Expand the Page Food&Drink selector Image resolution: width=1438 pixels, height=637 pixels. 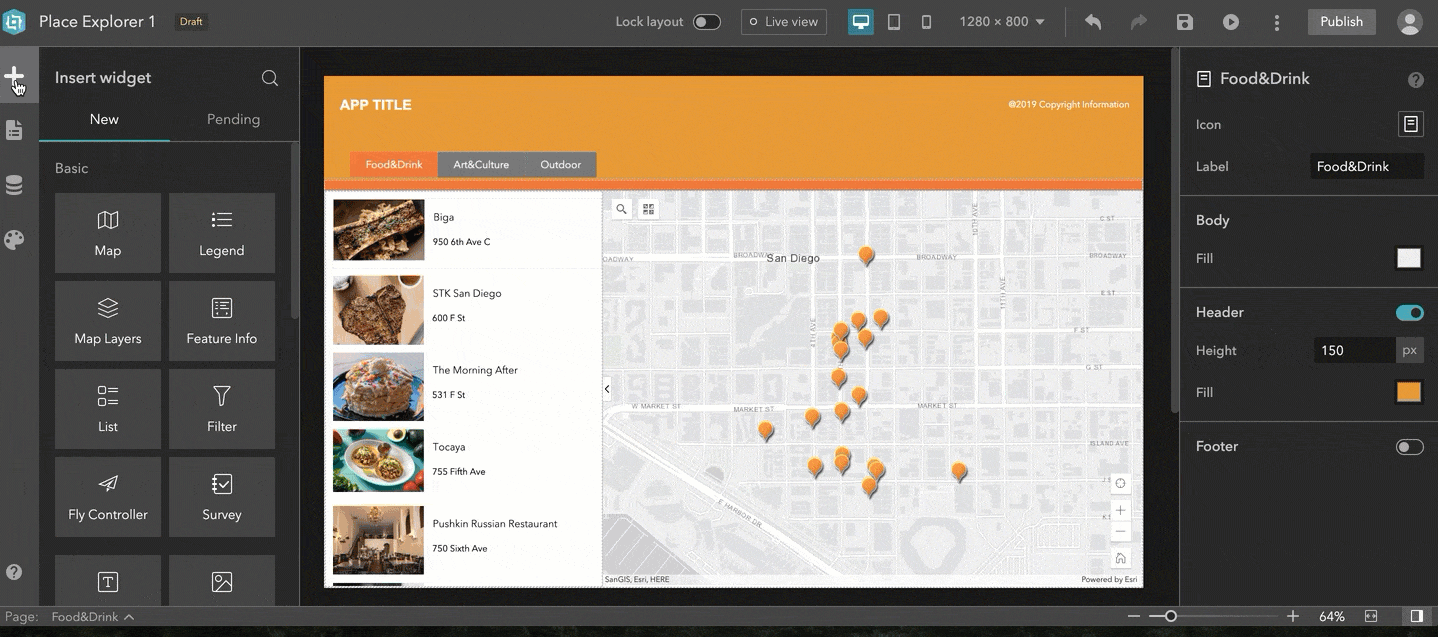pyautogui.click(x=93, y=617)
